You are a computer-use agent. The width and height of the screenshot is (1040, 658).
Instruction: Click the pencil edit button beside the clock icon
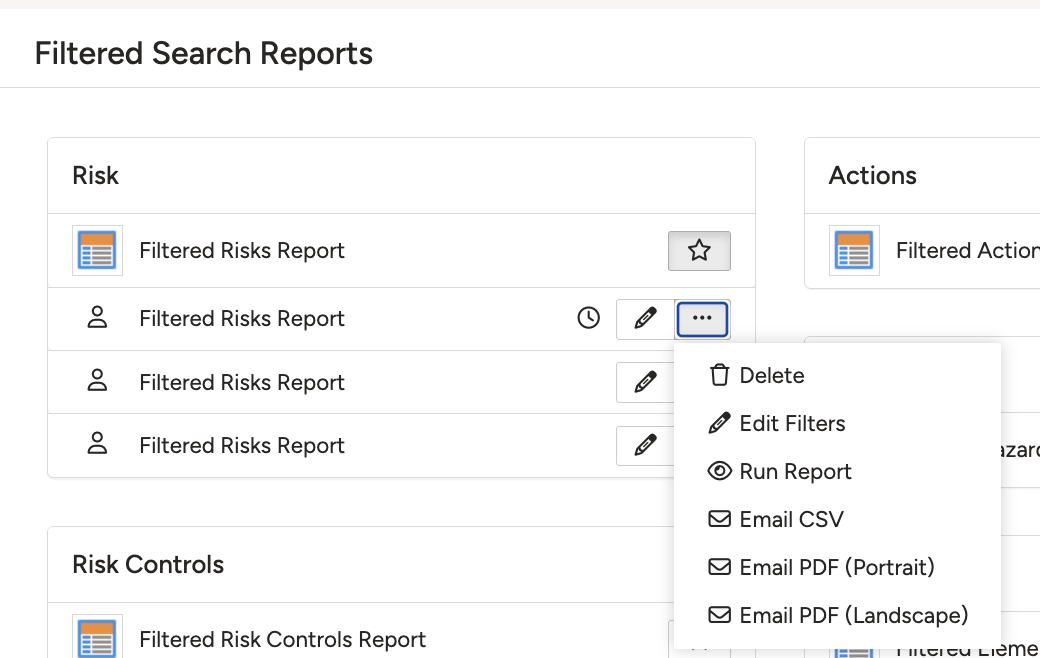[x=645, y=319]
